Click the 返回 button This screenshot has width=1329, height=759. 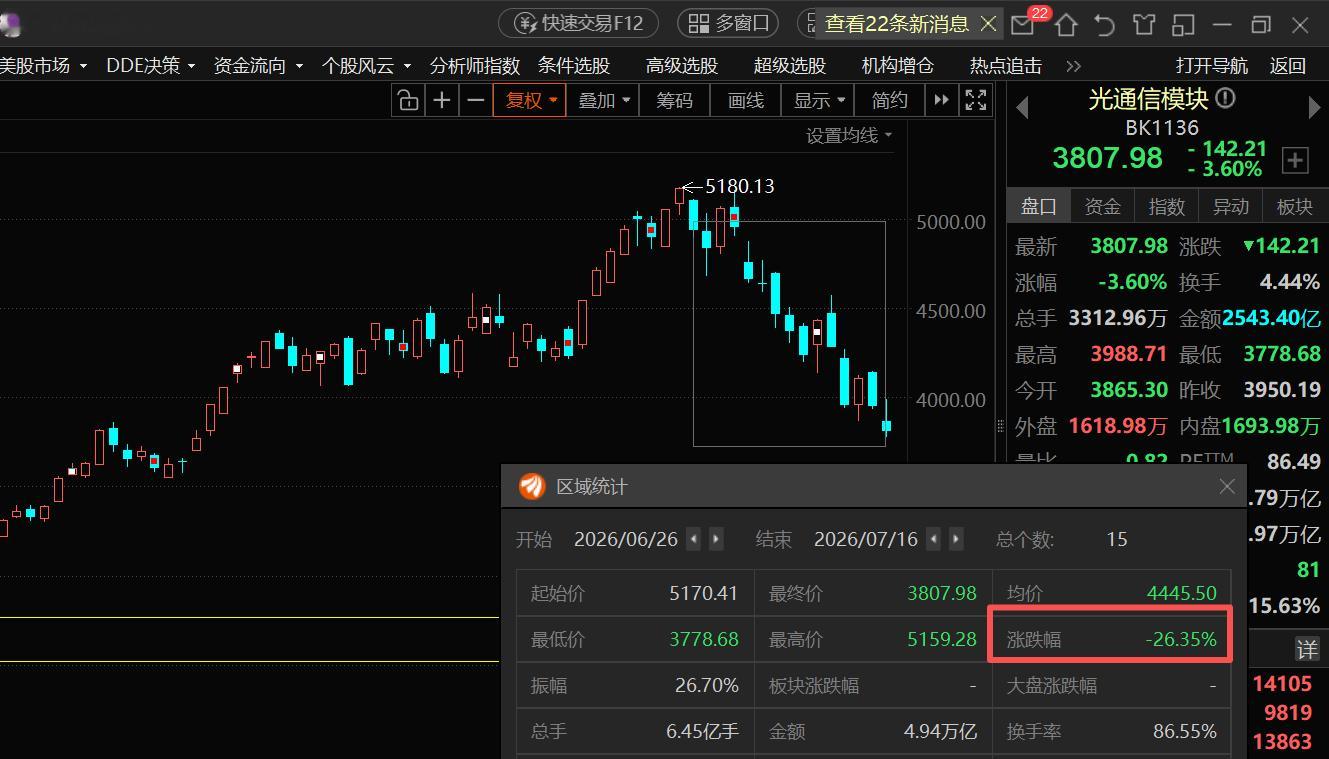pyautogui.click(x=1288, y=66)
